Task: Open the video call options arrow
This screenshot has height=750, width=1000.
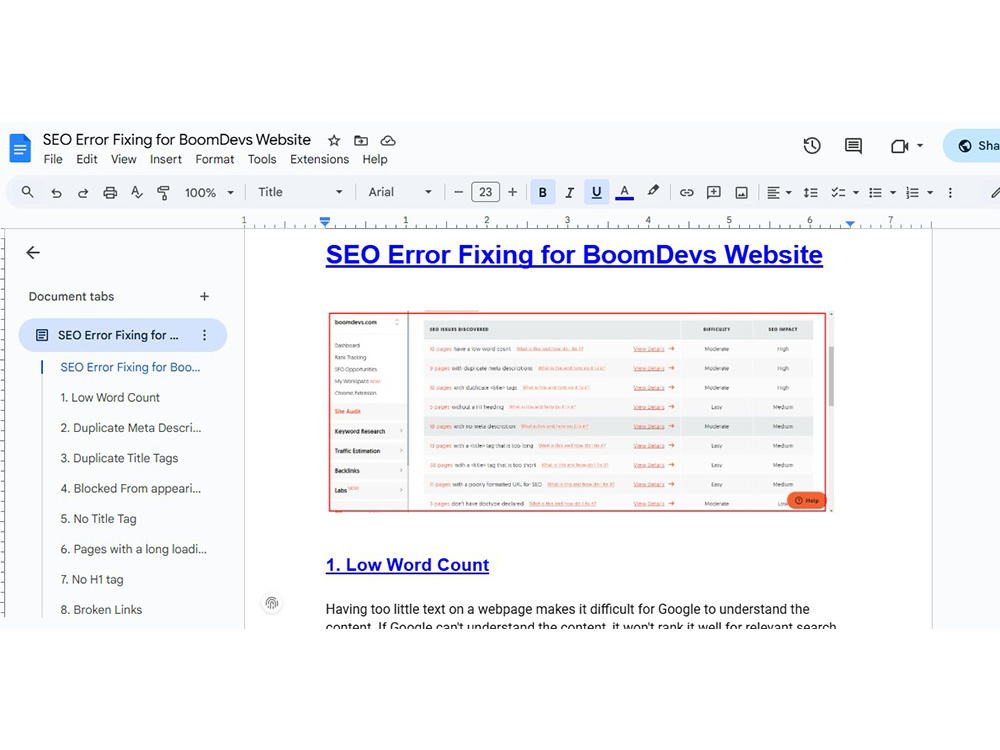Action: [920, 146]
